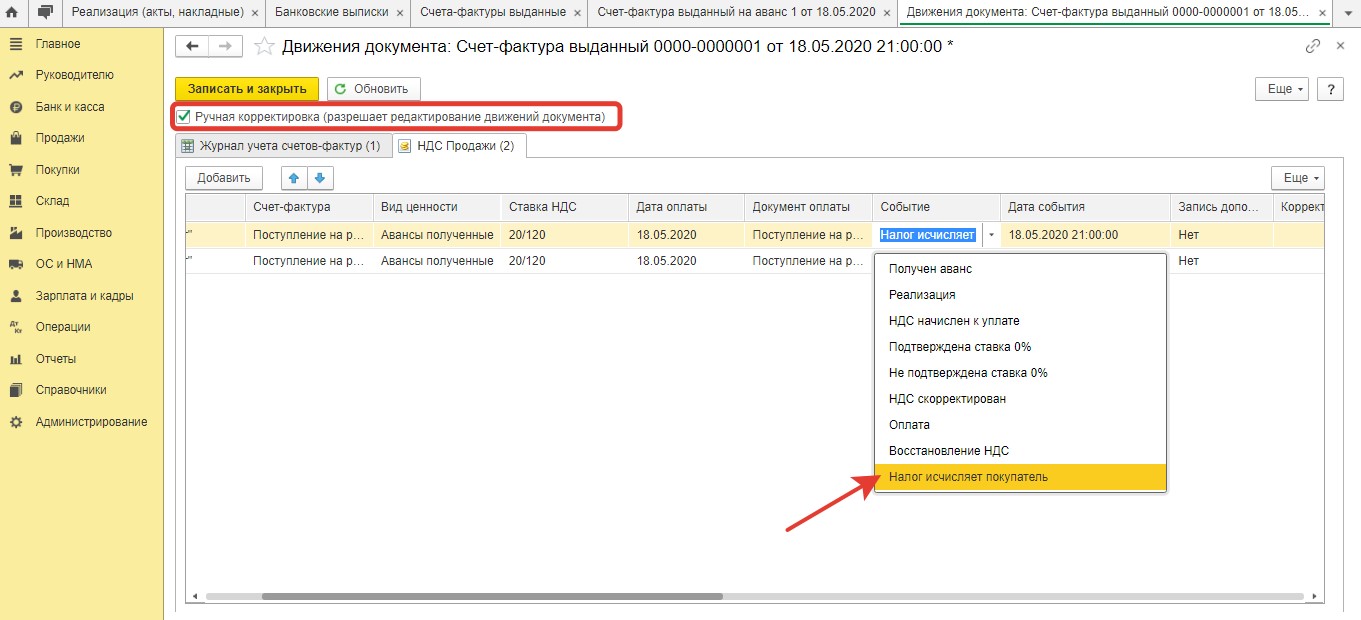Viewport: 1361px width, 620px height.
Task: Switch to the Журнал учета счетов-фактур tab
Action: 281,146
